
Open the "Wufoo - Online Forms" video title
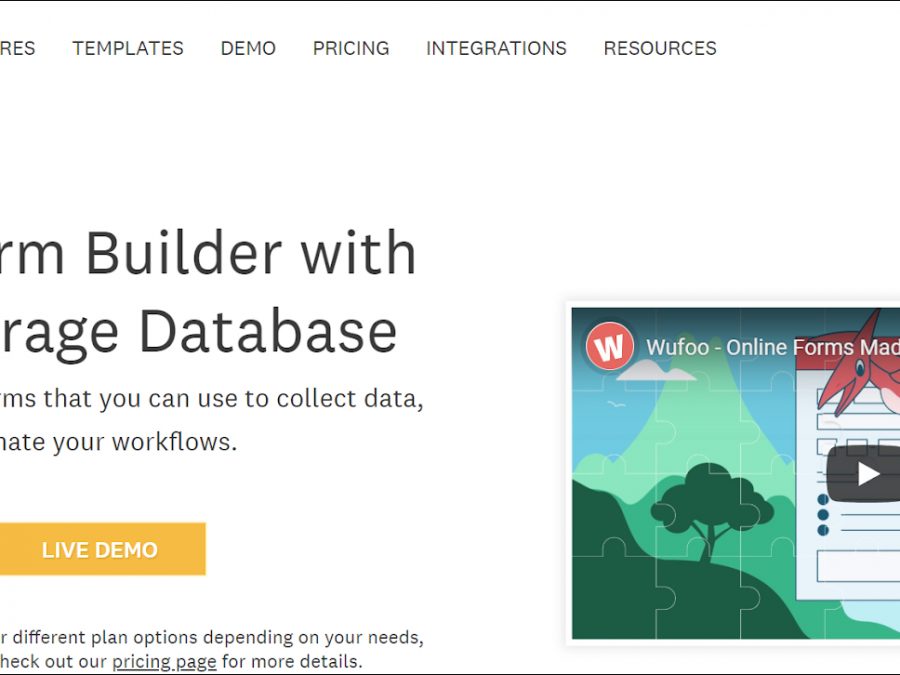772,347
